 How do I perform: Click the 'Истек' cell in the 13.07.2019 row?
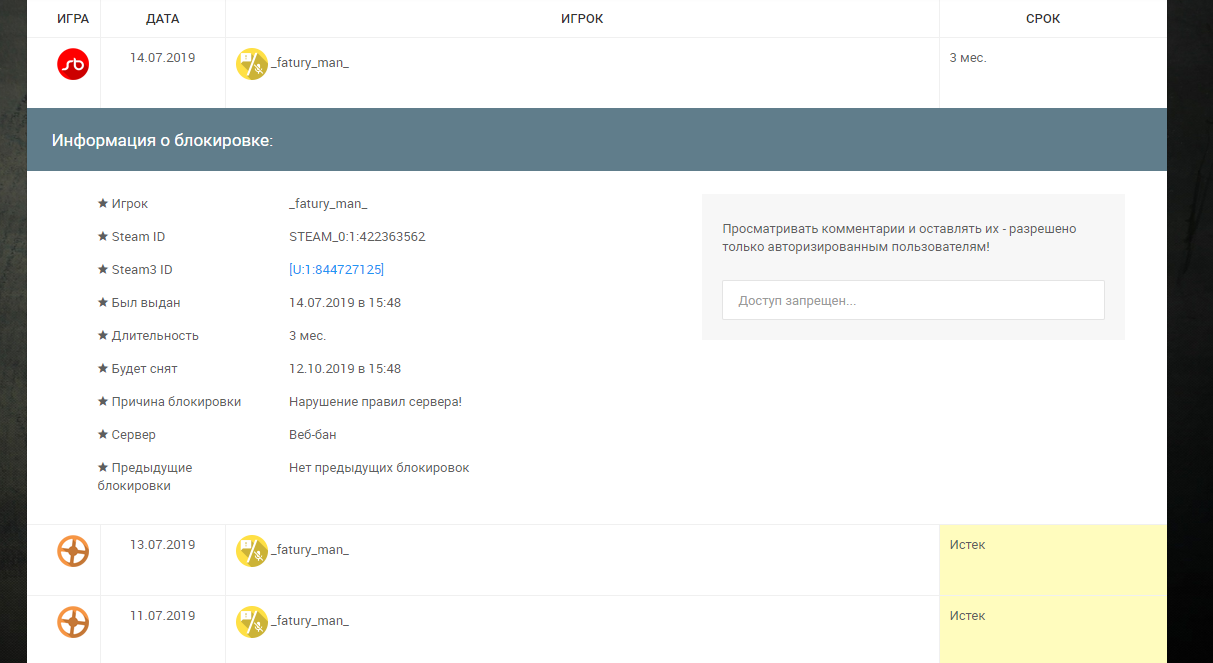[1053, 560]
